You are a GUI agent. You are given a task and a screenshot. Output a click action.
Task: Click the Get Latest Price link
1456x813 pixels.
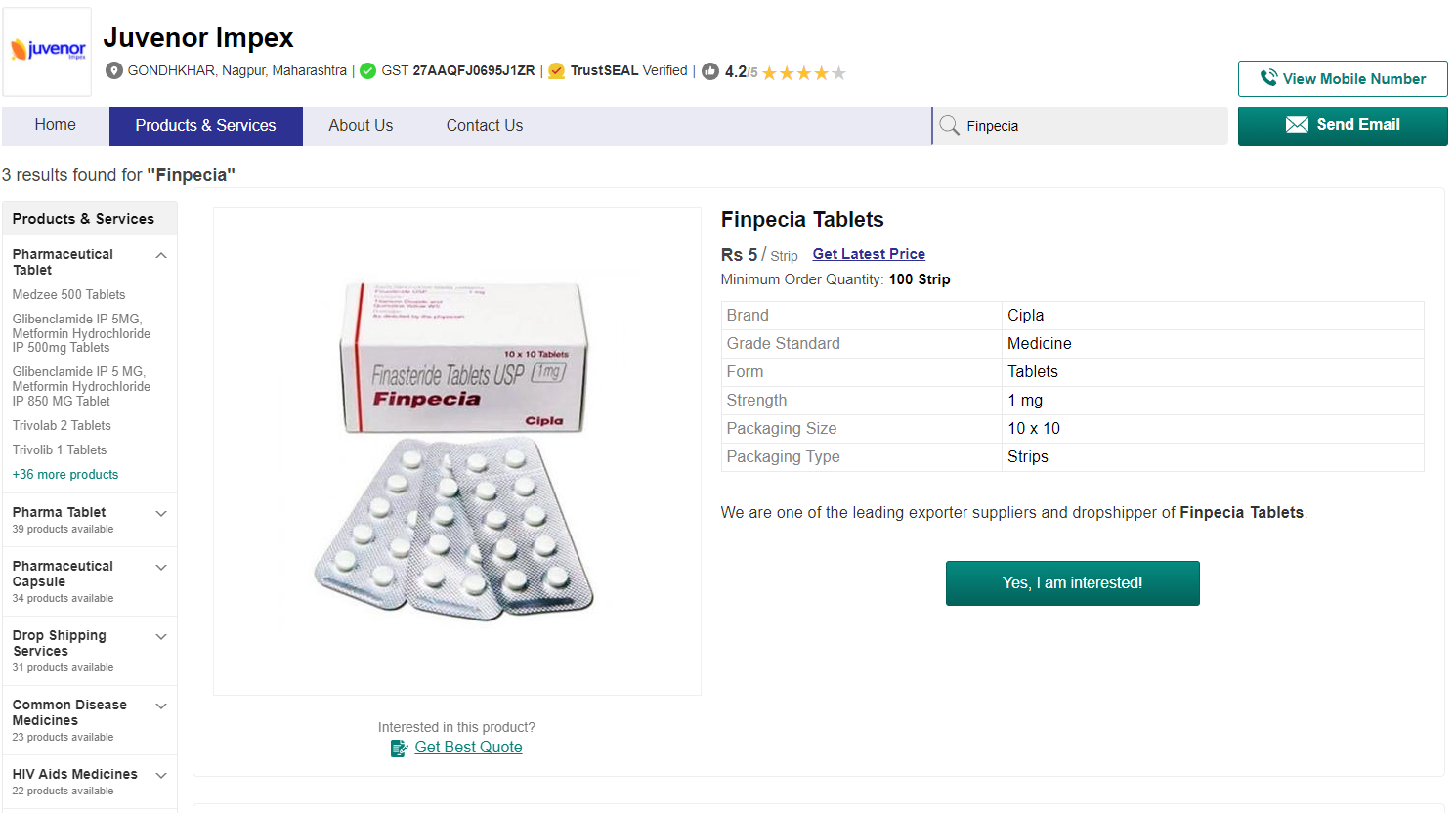click(x=869, y=254)
